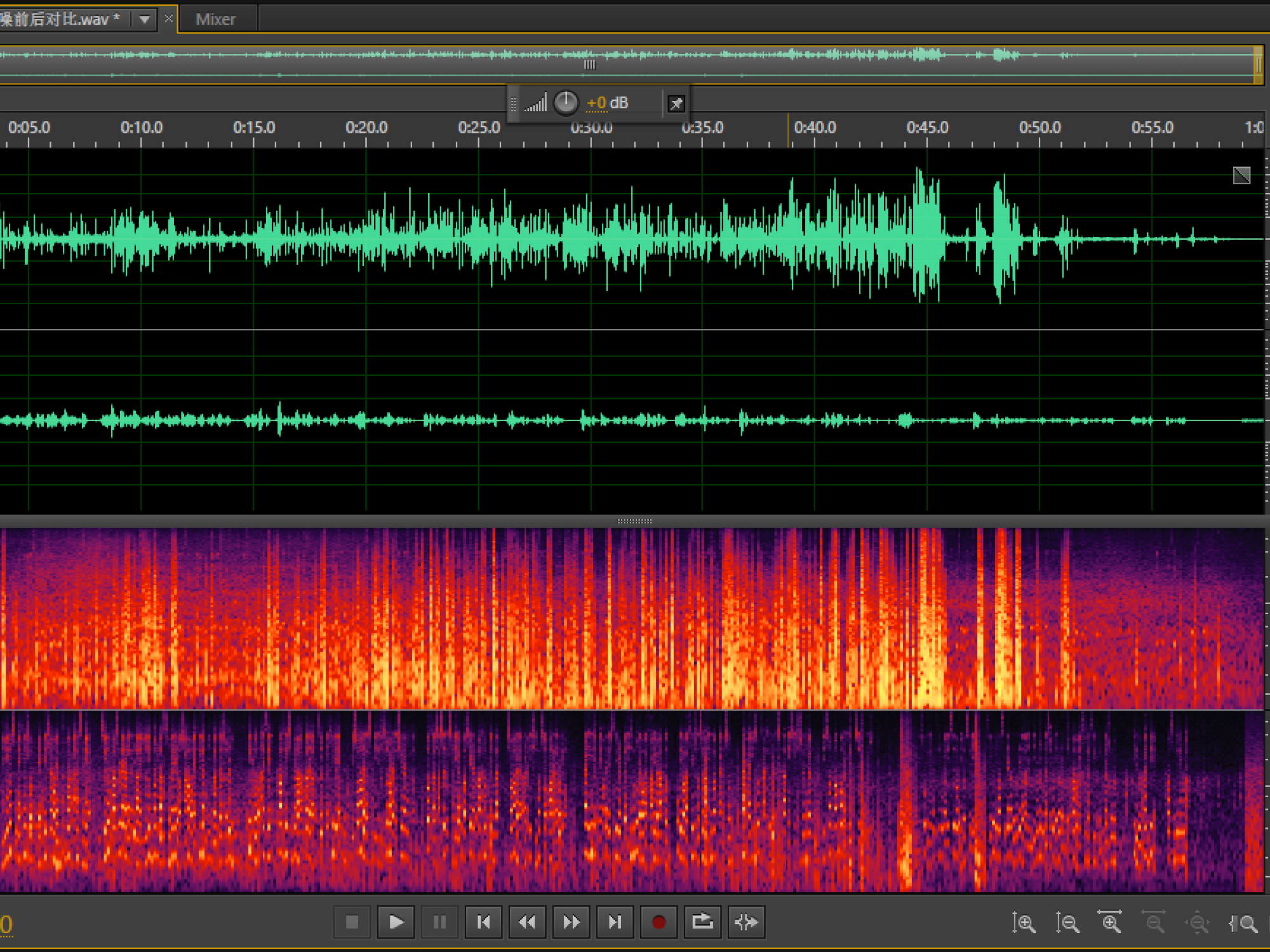Zoom in amplitude icon

click(1024, 922)
